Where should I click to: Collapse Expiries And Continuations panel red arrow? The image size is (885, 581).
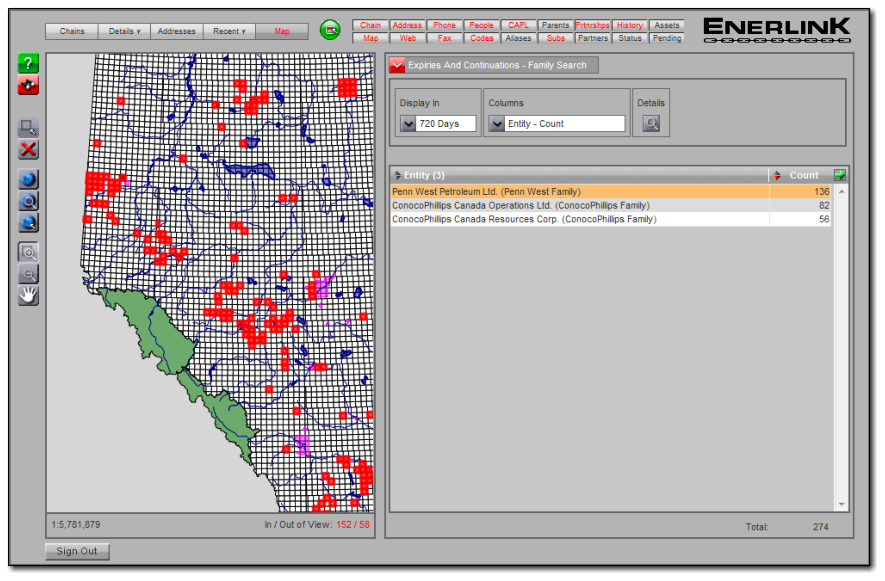397,65
